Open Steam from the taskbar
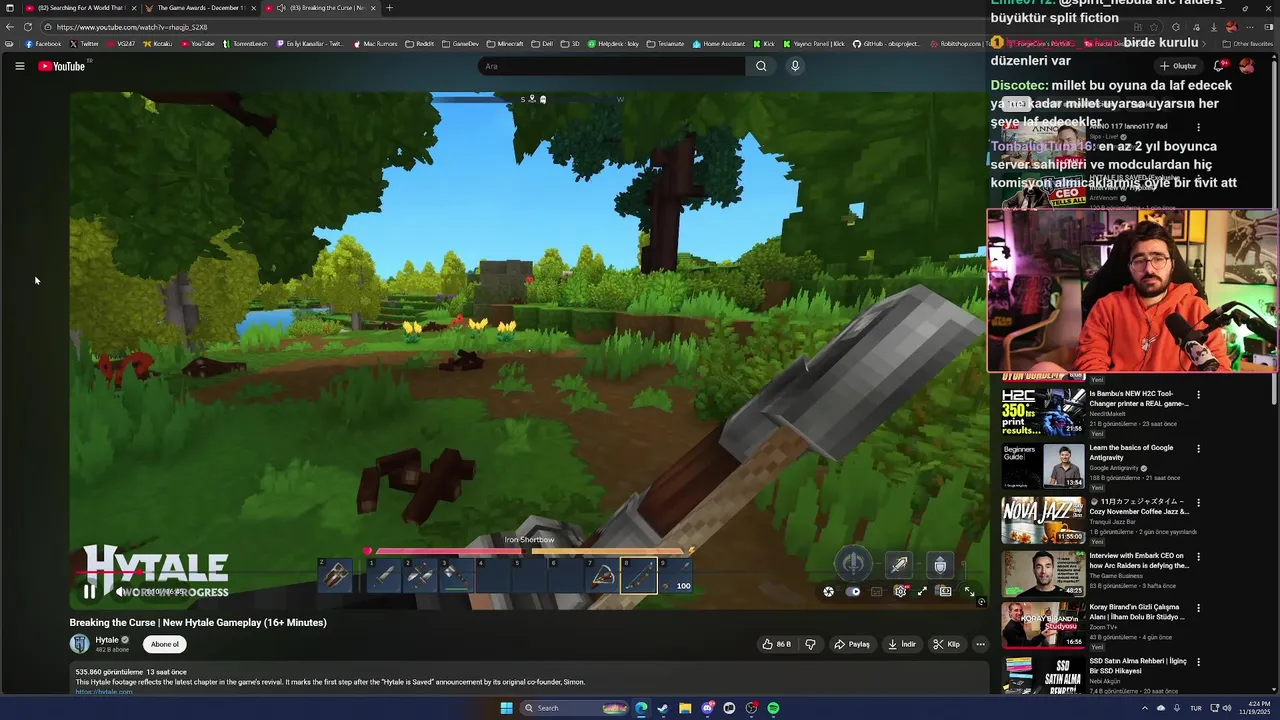 (x=663, y=708)
